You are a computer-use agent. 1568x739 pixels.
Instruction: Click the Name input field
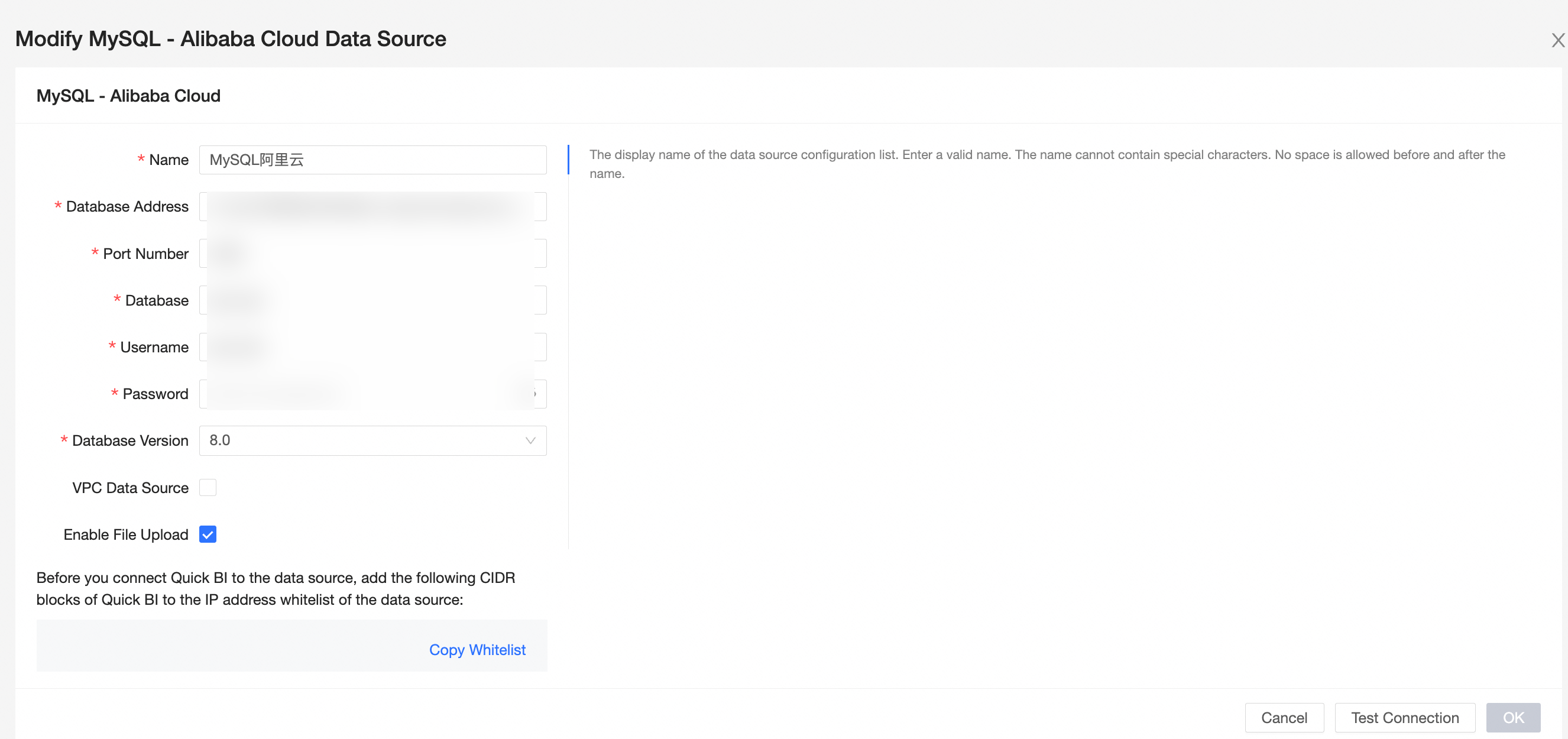[372, 160]
